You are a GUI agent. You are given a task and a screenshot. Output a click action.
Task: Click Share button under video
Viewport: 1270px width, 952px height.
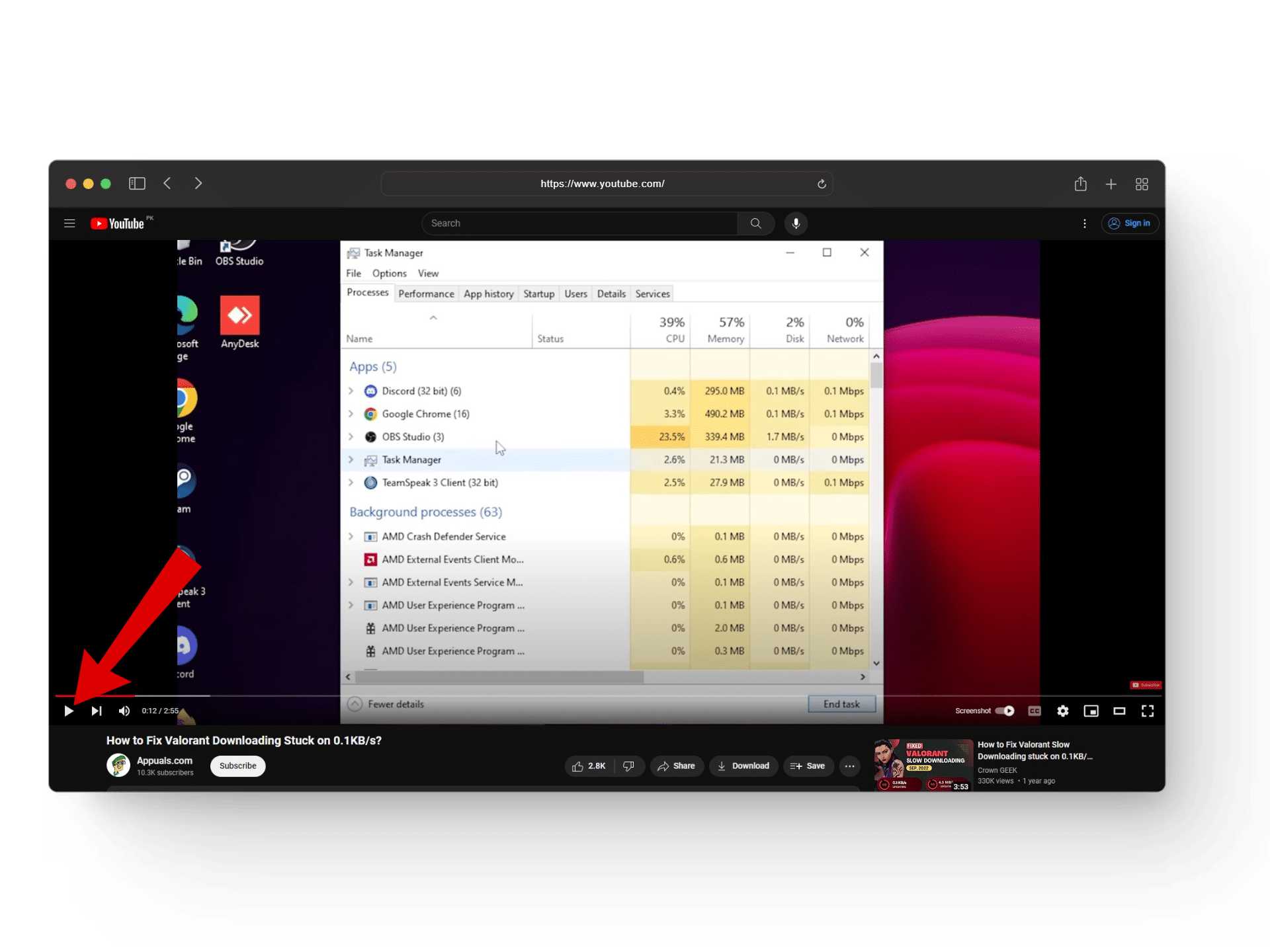point(676,766)
